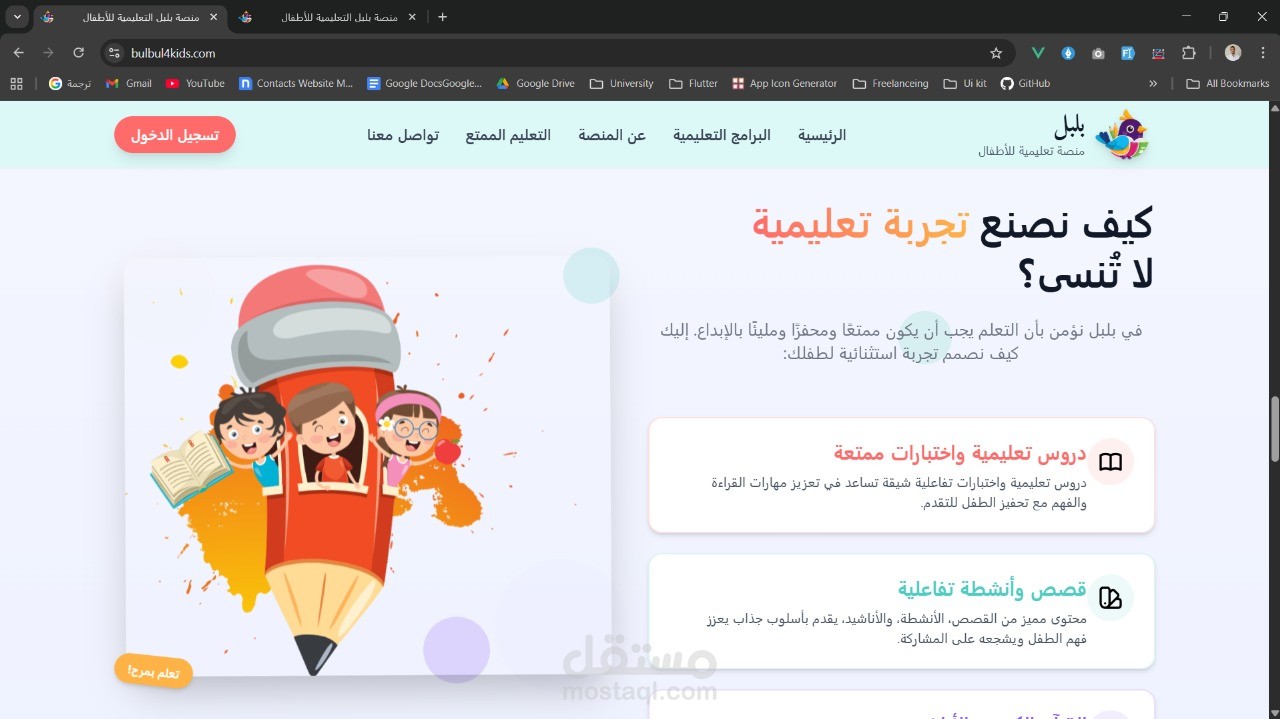Open عن المنصة nav item

pos(612,135)
